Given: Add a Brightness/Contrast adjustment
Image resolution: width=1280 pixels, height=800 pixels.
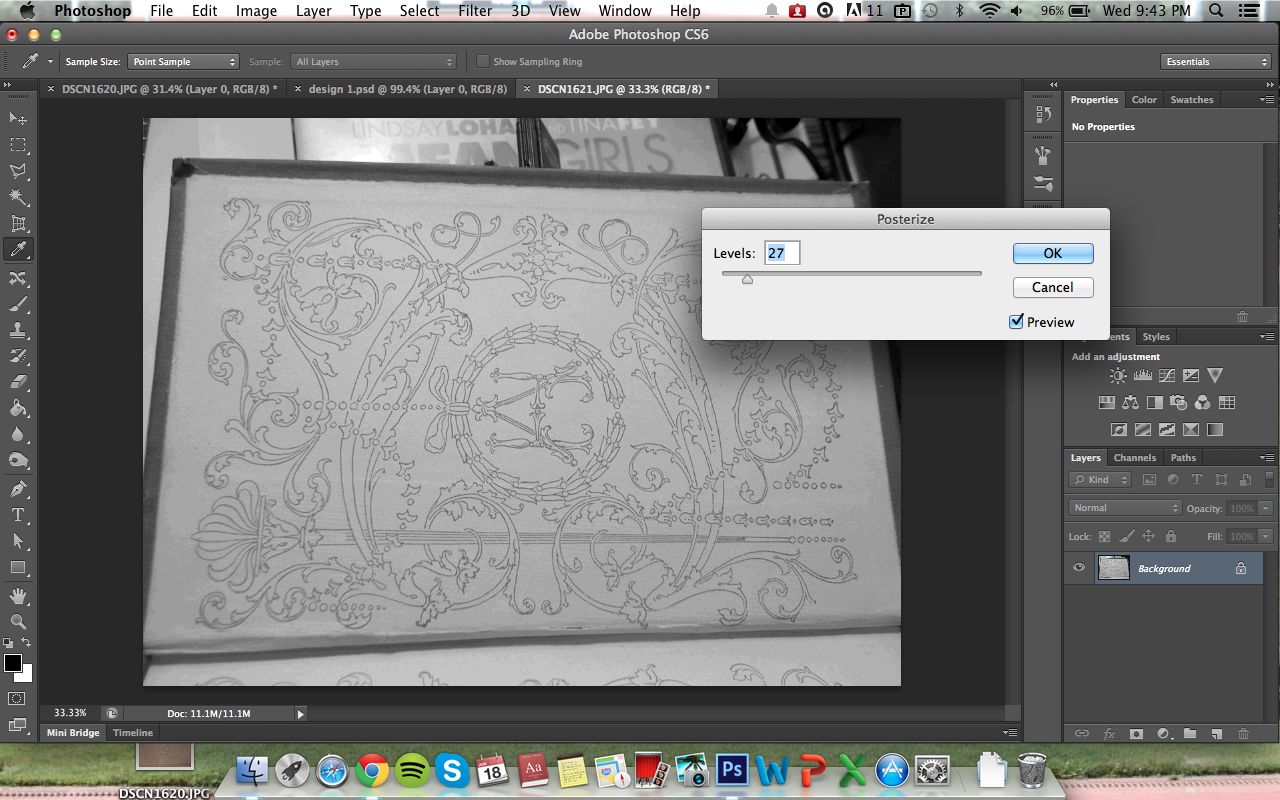Looking at the screenshot, I should pos(1118,376).
